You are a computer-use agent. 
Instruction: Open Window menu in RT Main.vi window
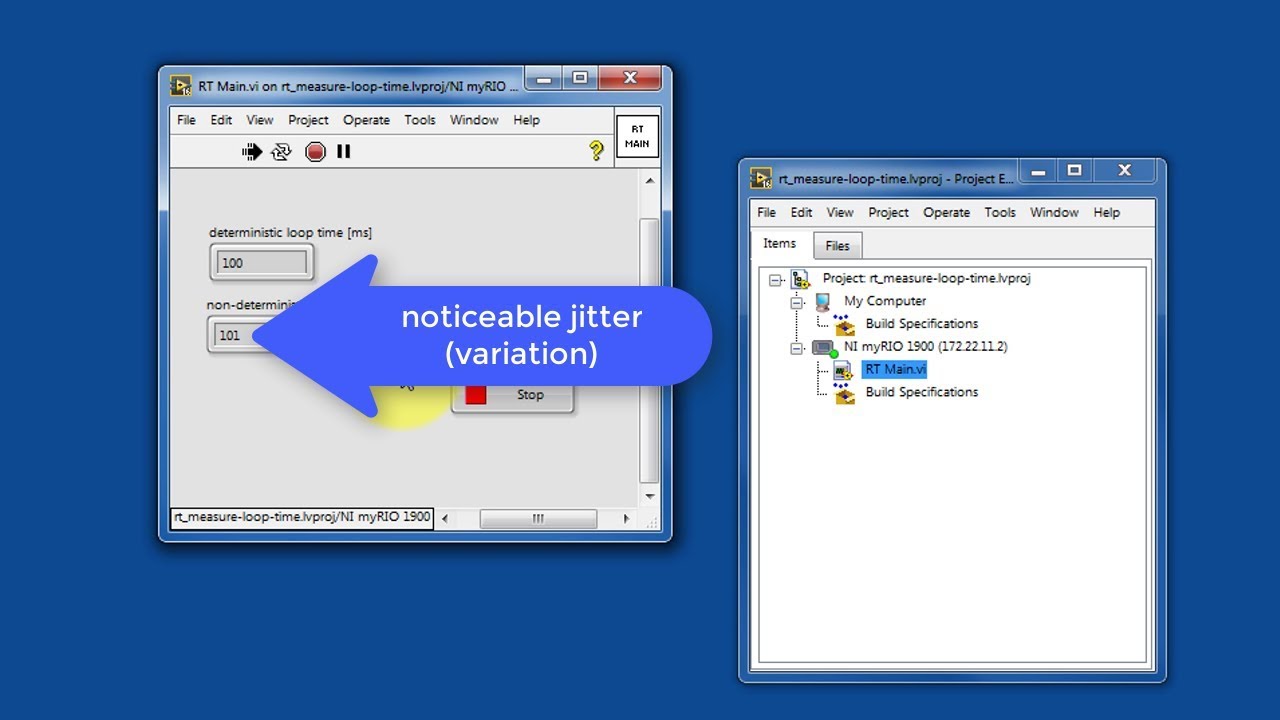click(474, 120)
